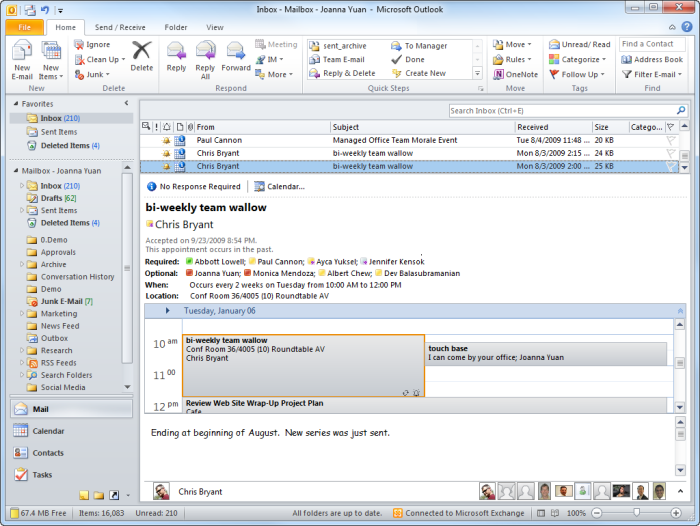700x526 pixels.
Task: Sort messages by the Received column
Action: pyautogui.click(x=554, y=127)
